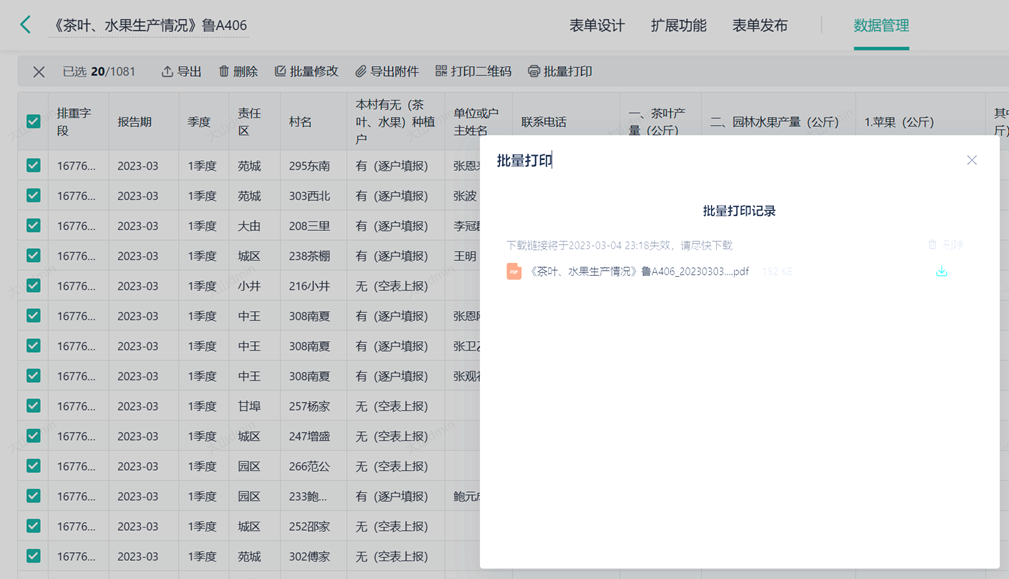This screenshot has width=1009, height=579.
Task: Click the 村名 column header
Action: pyautogui.click(x=300, y=122)
